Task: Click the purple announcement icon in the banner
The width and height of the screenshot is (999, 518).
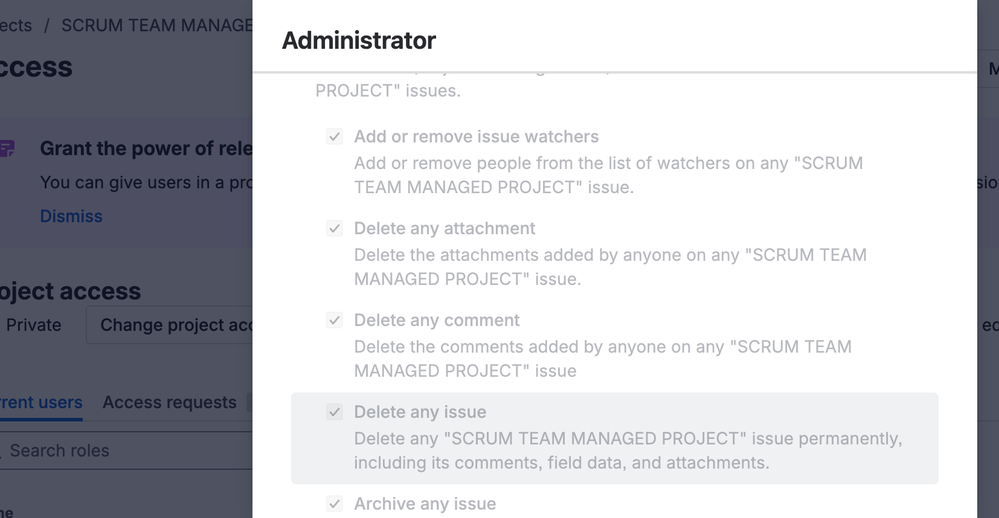Action: [x=7, y=149]
